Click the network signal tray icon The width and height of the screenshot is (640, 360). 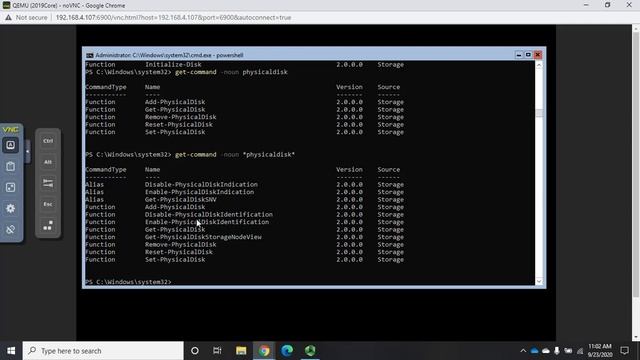[580, 351]
